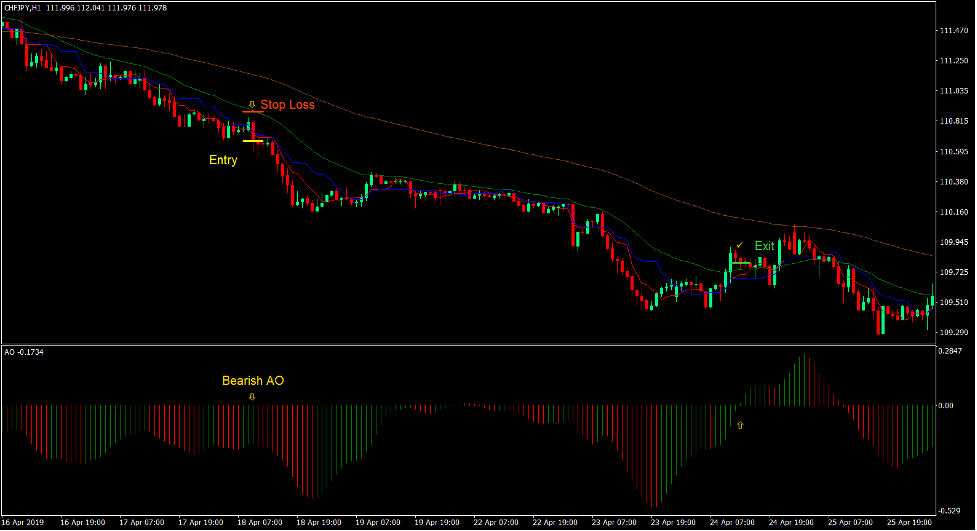Click the 19 Apr 07:00 time label
Viewport: 977px width, 531px height.
(x=378, y=522)
